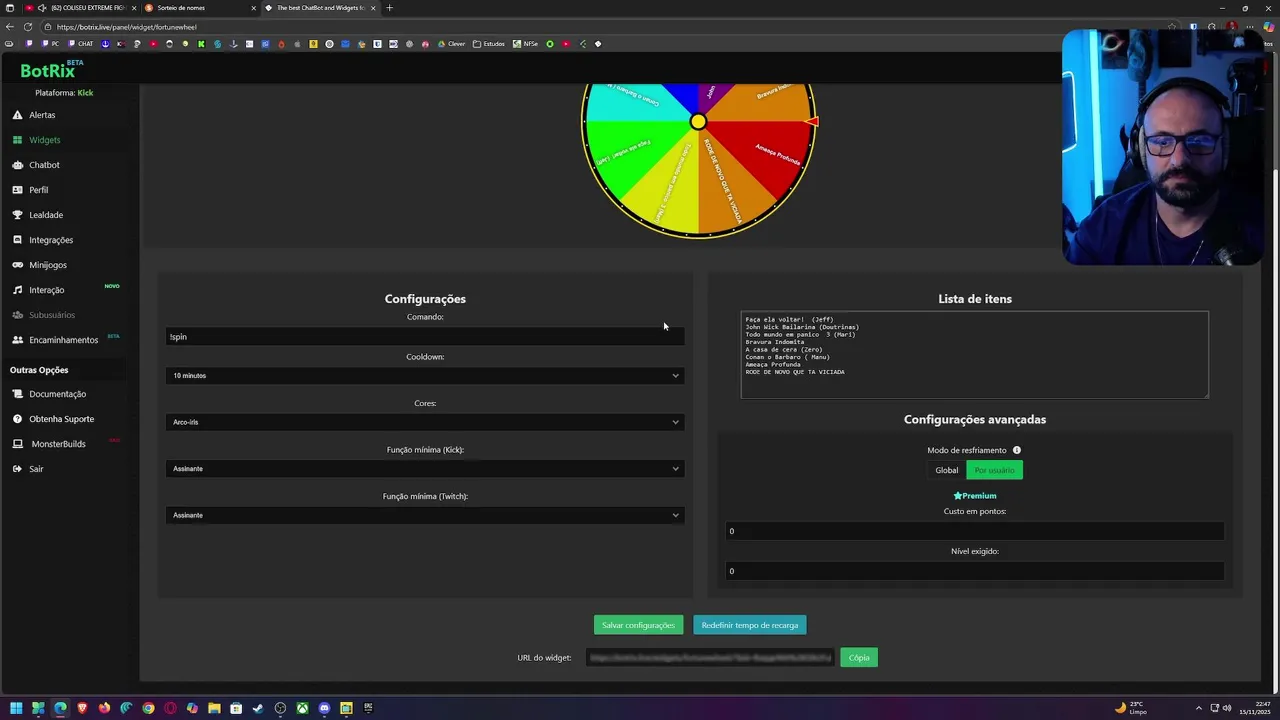1280x720 pixels.
Task: Click Salvar configurações button
Action: pyautogui.click(x=638, y=625)
